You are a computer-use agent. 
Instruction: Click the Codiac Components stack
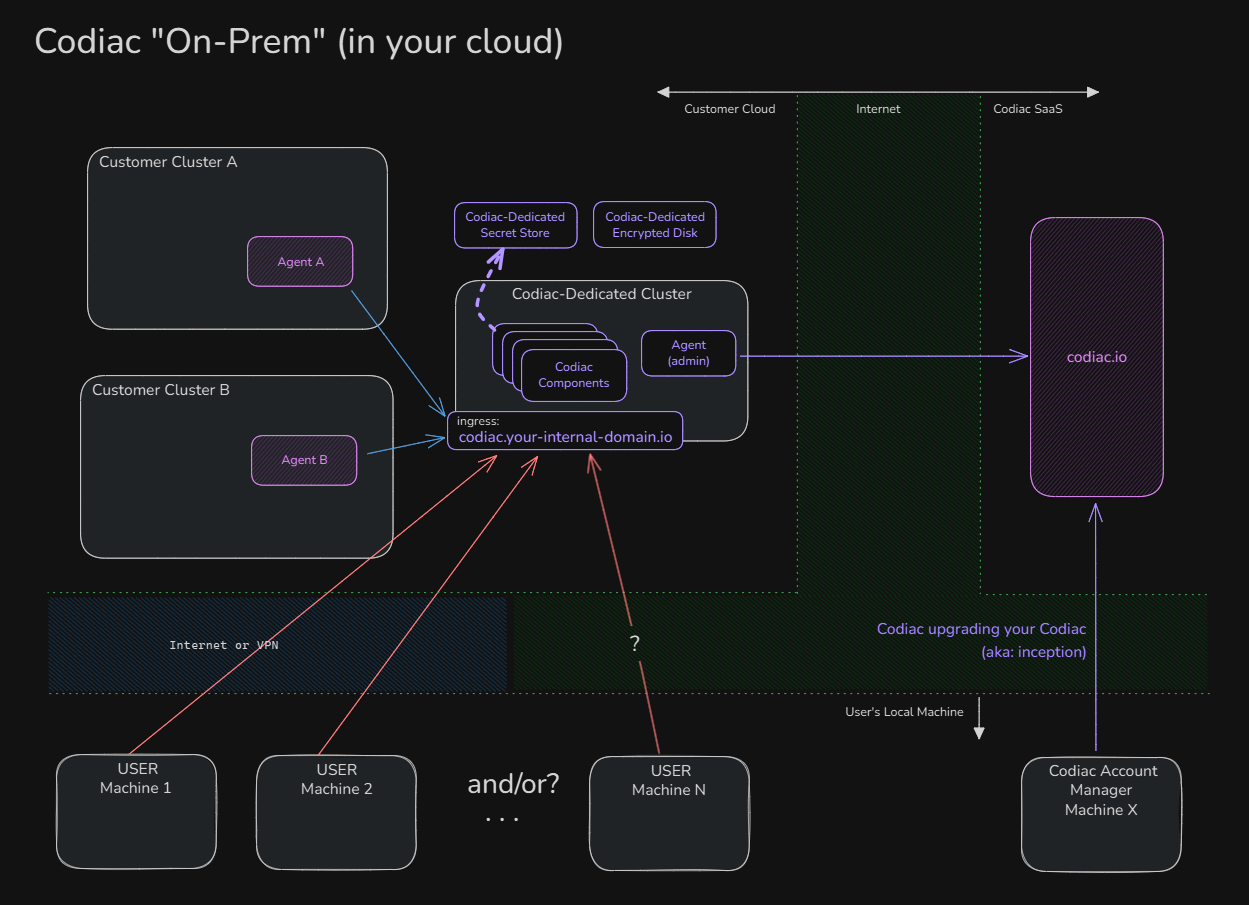pos(573,375)
